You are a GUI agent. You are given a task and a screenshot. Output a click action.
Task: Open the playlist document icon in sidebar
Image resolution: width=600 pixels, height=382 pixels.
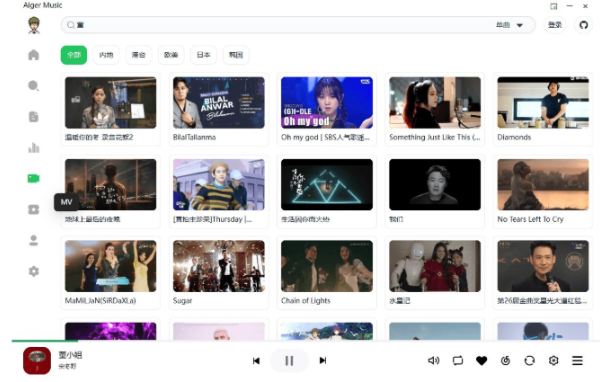(34, 117)
